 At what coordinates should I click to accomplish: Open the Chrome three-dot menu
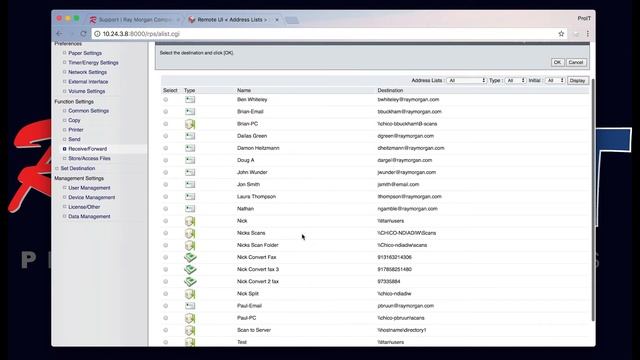click(588, 34)
